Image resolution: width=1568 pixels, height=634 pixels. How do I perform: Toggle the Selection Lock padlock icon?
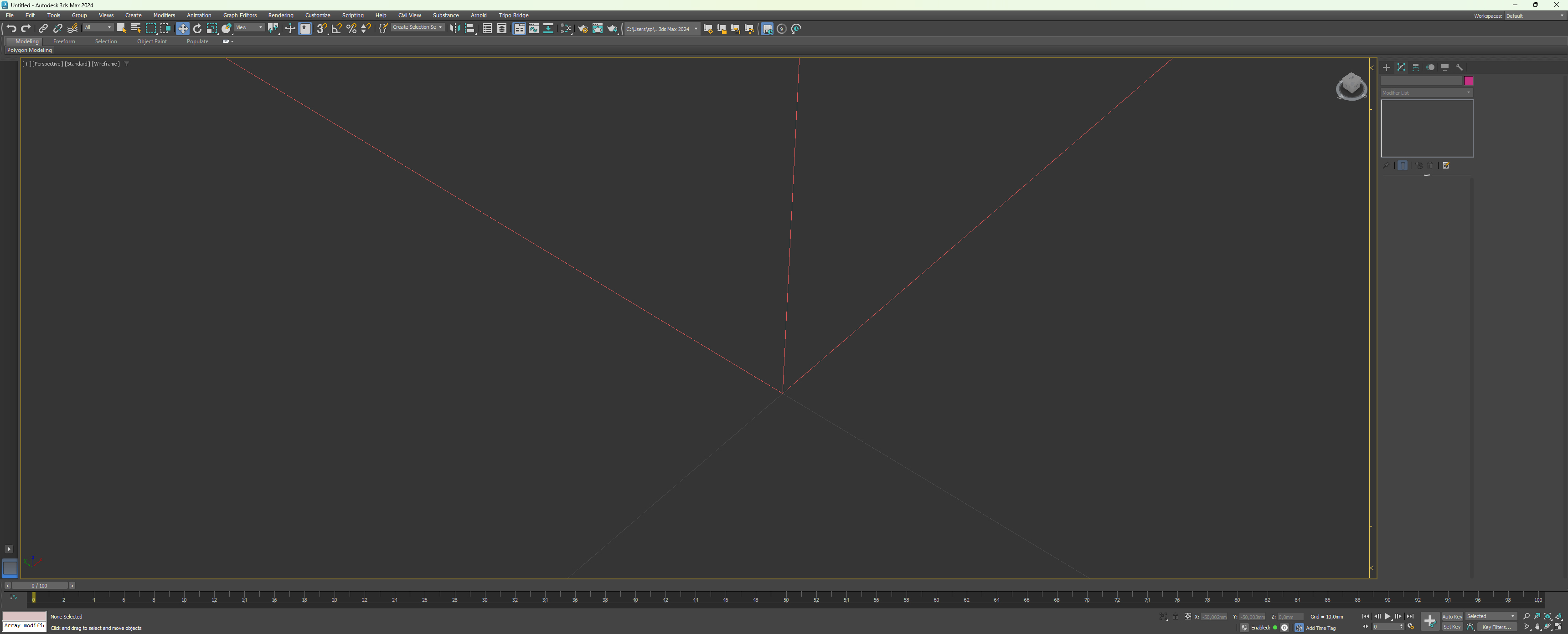pos(1176,617)
